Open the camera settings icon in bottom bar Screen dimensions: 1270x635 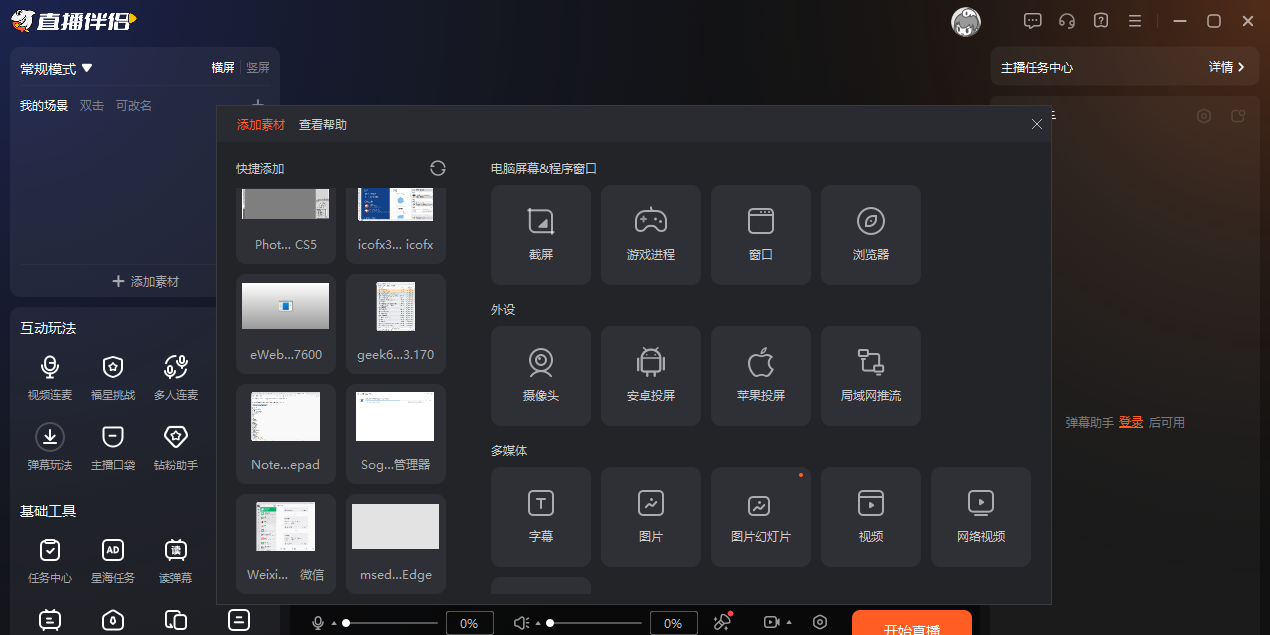[771, 622]
